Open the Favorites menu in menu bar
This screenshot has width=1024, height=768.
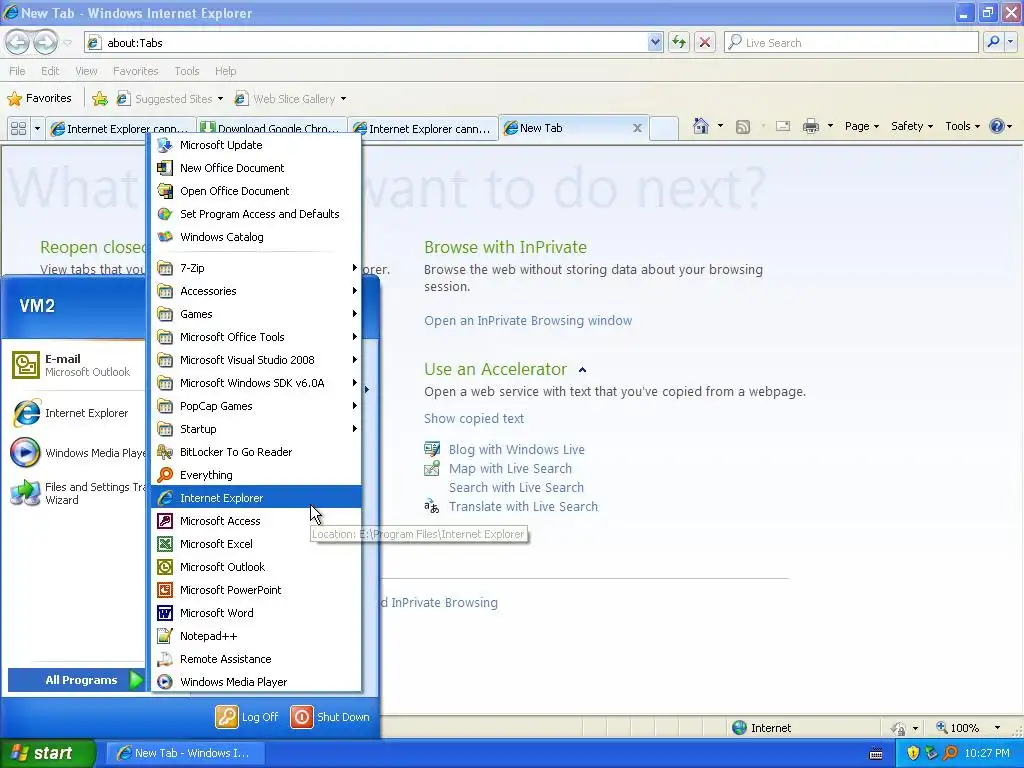(135, 71)
